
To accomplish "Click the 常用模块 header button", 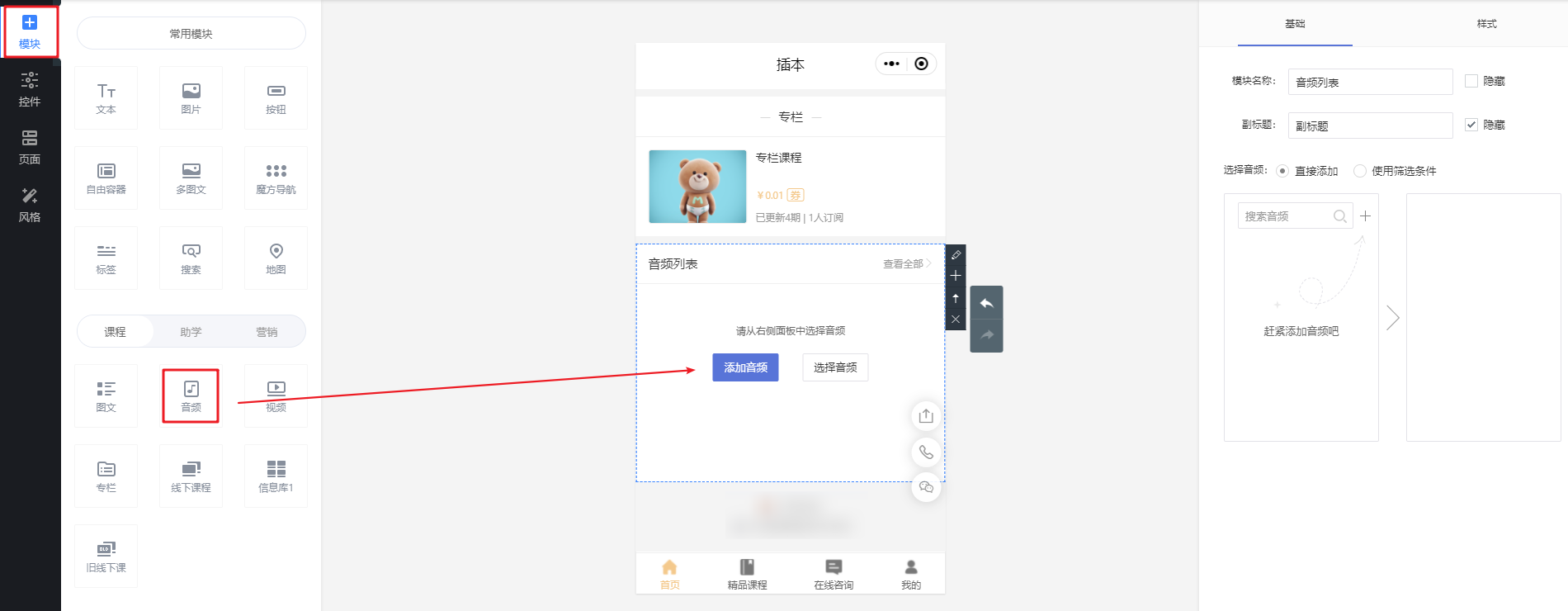I will pos(191,34).
